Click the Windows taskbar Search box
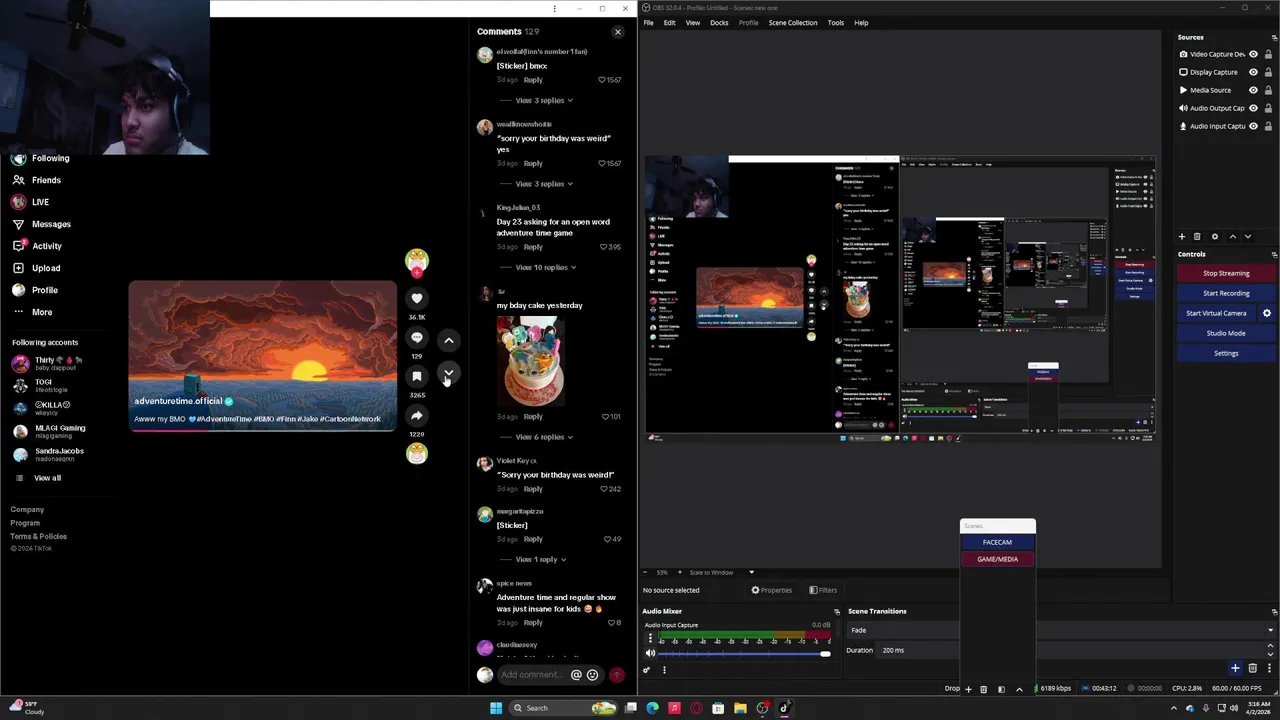 click(x=563, y=708)
